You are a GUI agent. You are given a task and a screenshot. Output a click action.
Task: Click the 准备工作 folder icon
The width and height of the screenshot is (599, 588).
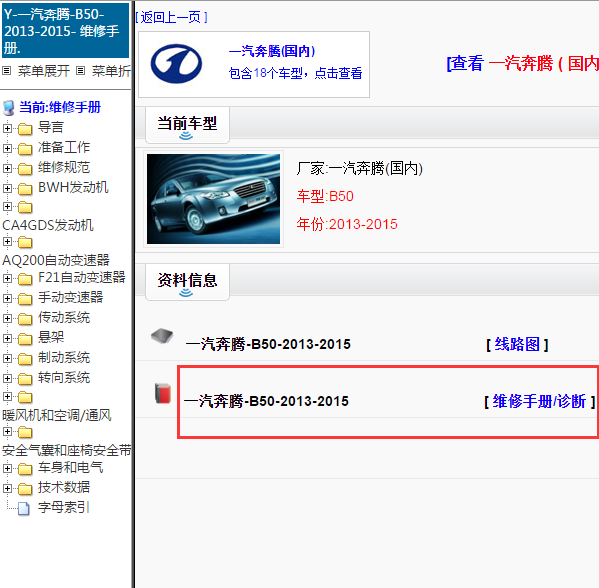(x=25, y=149)
